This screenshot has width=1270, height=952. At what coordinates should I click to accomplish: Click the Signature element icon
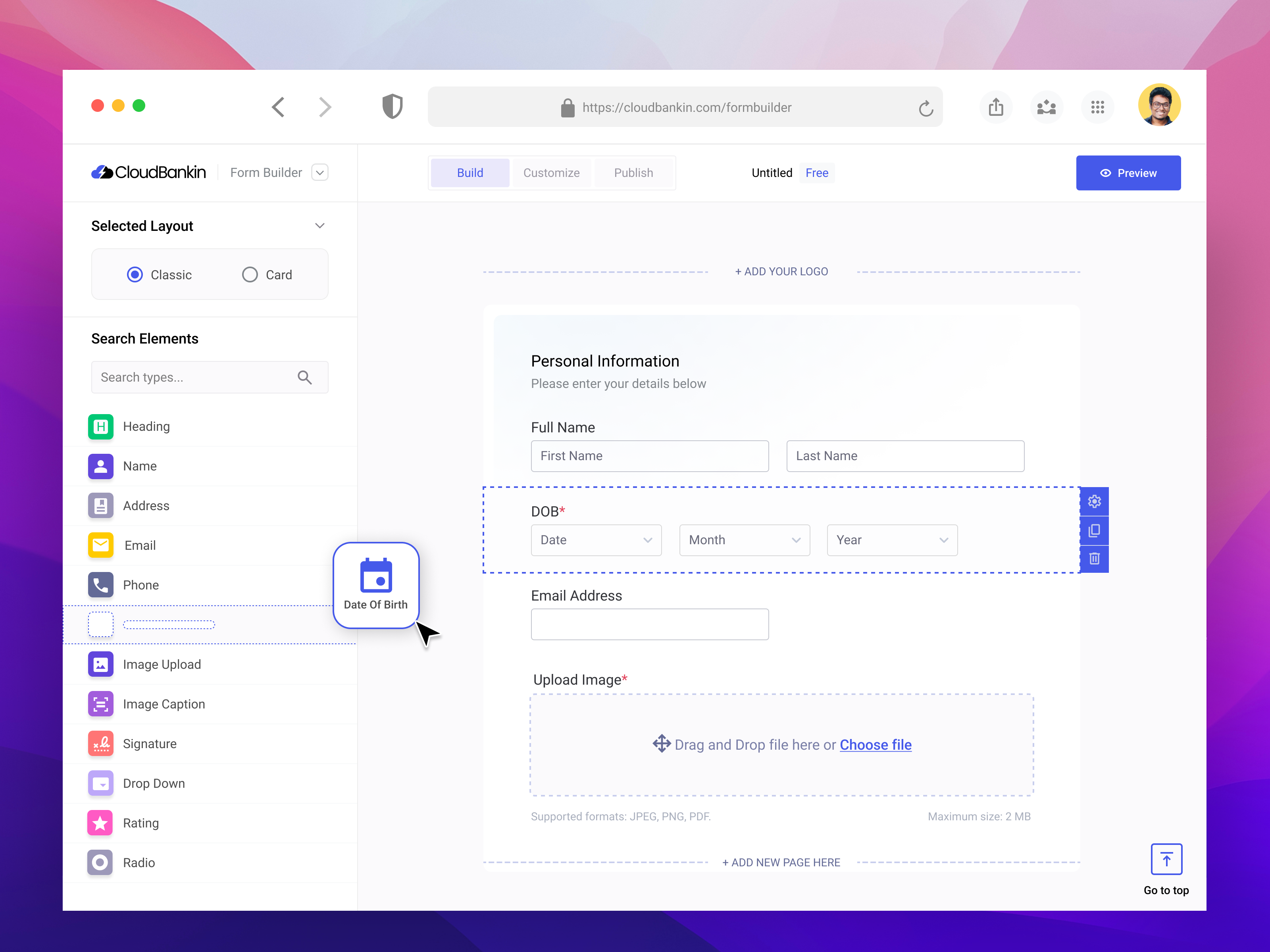coord(100,744)
